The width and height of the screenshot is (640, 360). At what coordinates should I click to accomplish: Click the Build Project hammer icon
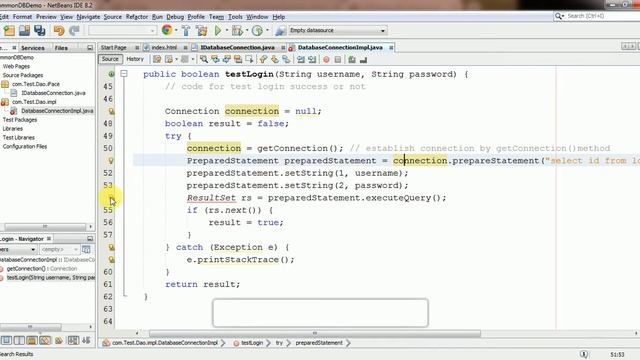[x=186, y=31]
